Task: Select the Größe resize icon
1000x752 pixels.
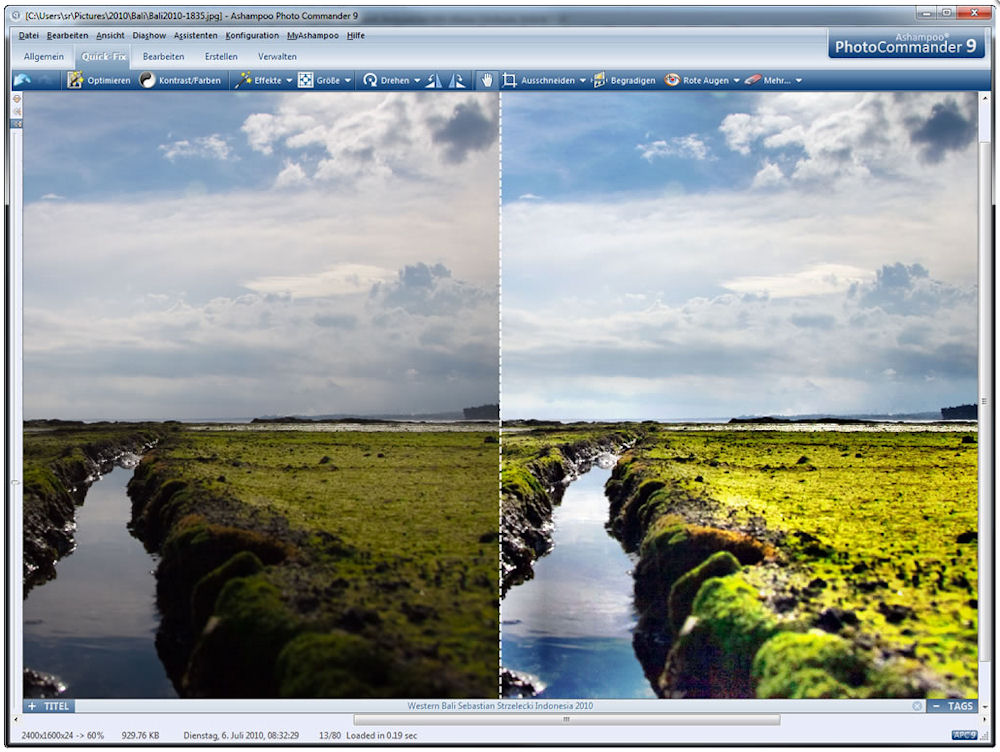Action: (306, 80)
